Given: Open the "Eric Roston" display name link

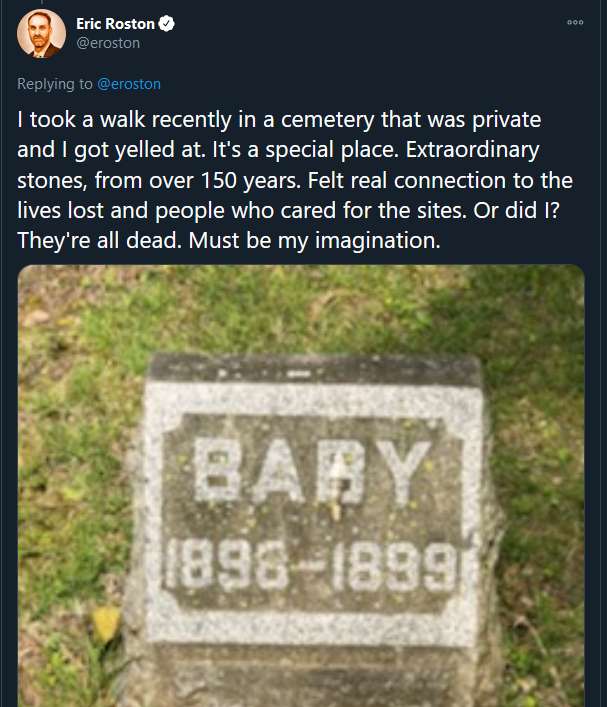Looking at the screenshot, I should pos(115,24).
